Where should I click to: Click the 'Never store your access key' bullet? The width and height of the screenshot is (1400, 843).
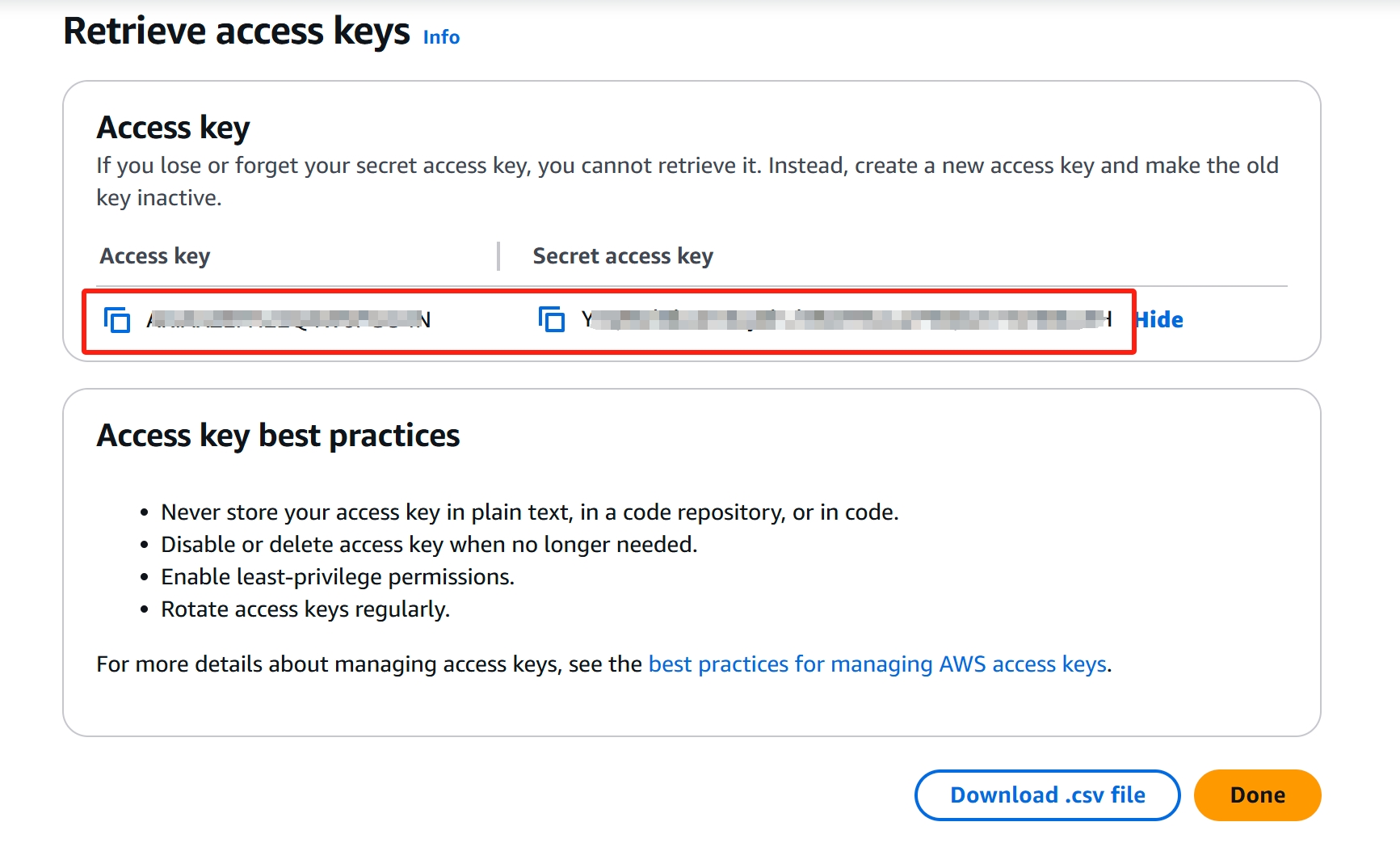tap(530, 512)
